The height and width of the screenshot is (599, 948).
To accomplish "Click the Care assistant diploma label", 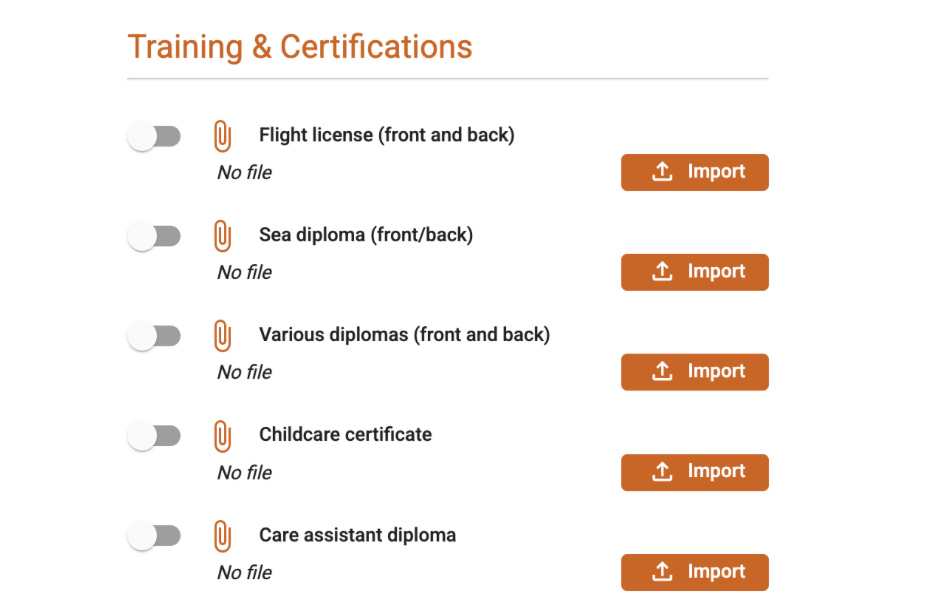I will [x=357, y=535].
